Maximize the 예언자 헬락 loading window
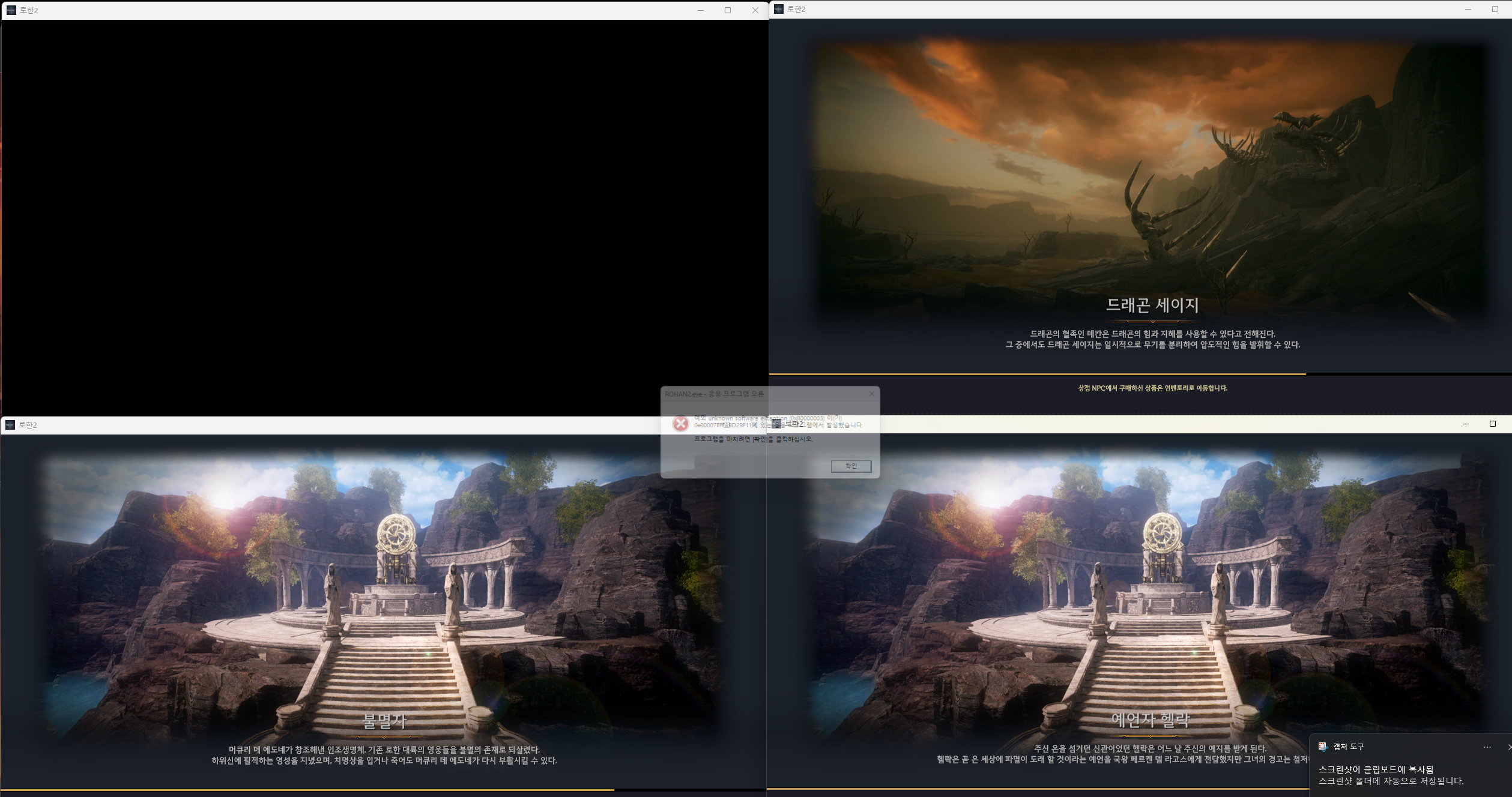The width and height of the screenshot is (1512, 797). 1492,424
